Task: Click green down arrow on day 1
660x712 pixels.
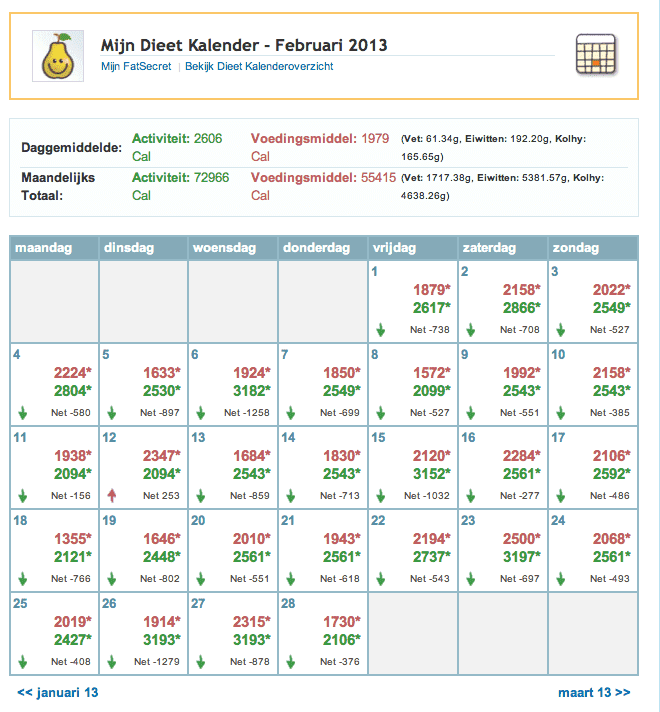Action: (381, 330)
